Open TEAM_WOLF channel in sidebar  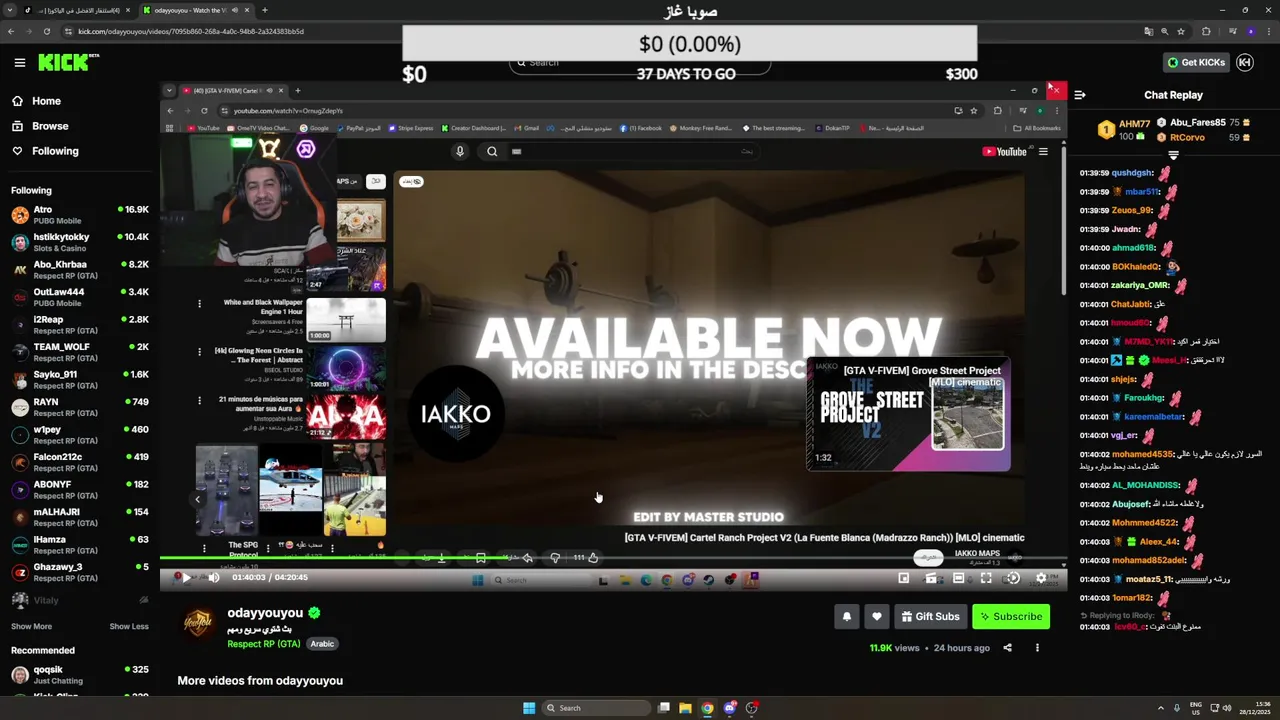click(x=79, y=352)
